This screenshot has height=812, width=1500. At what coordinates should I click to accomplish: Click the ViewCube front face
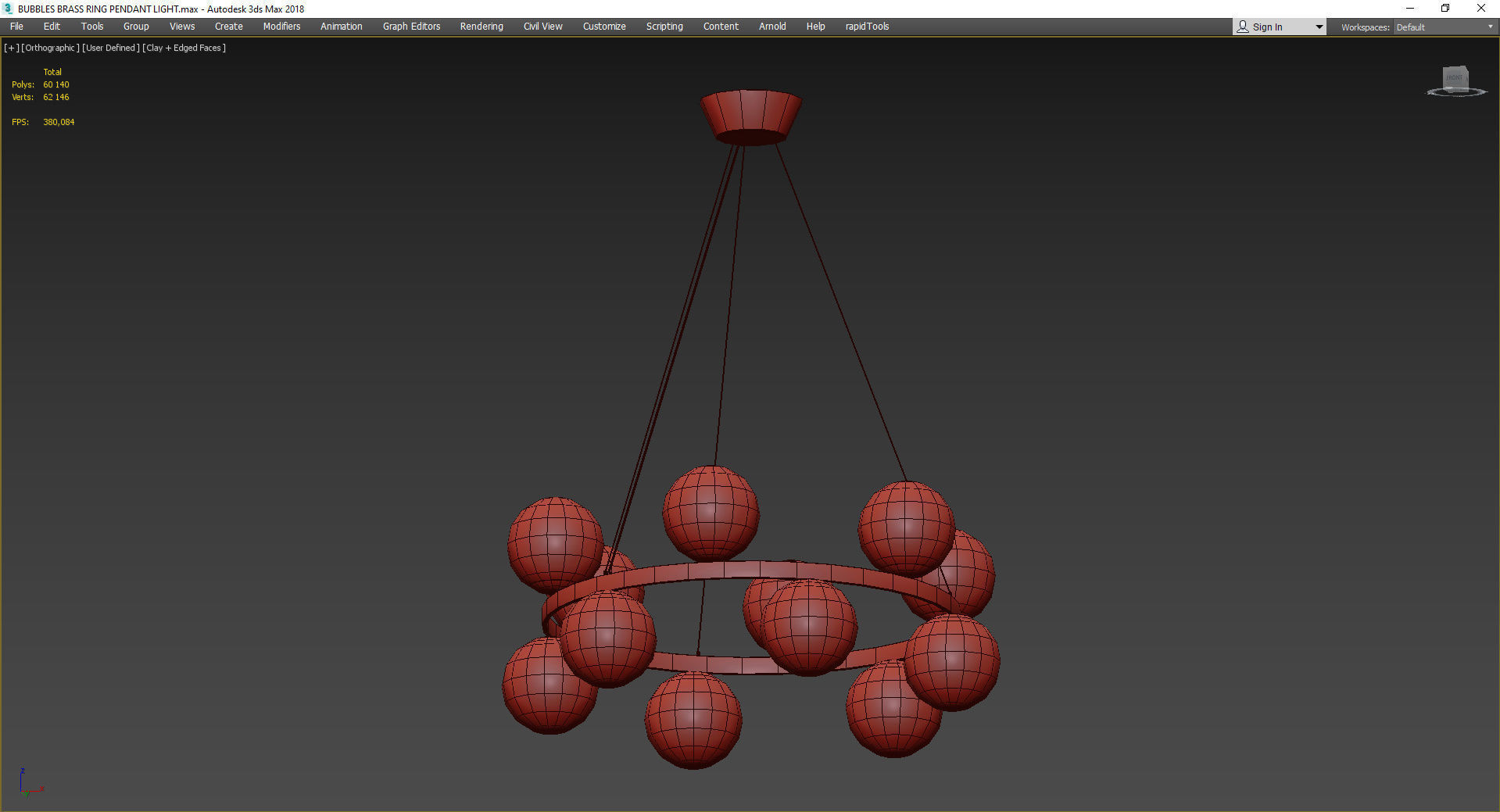1454,78
